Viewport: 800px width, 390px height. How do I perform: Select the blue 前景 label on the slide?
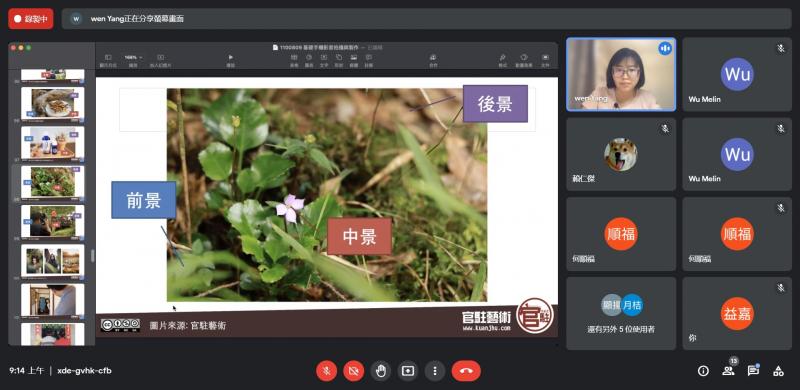pyautogui.click(x=144, y=200)
